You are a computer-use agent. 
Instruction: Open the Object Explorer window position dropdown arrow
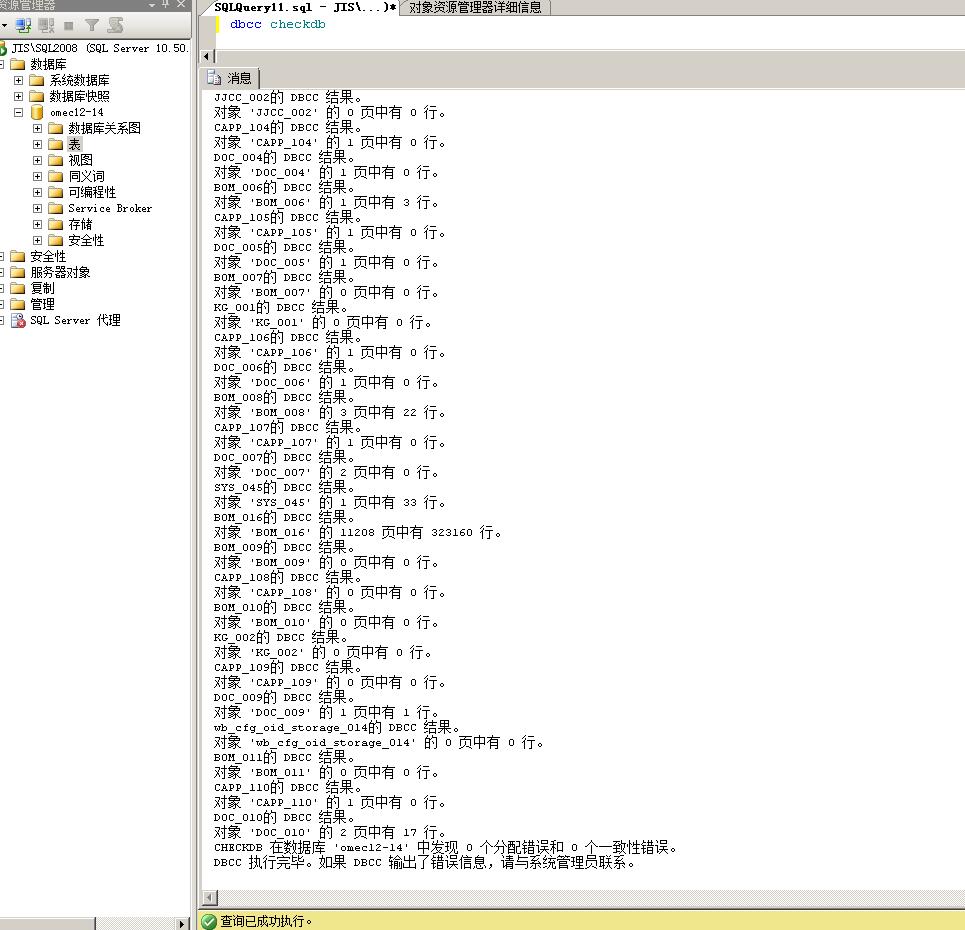152,5
